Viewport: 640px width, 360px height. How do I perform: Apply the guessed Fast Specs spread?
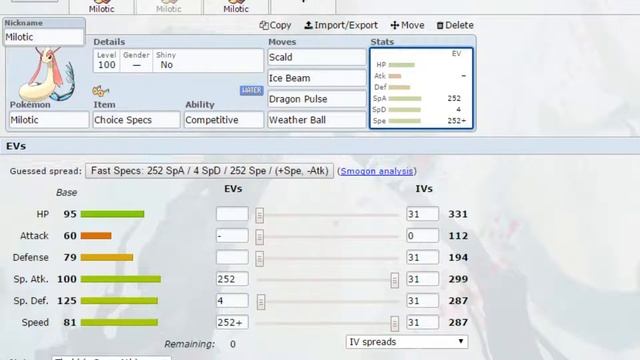coord(209,171)
